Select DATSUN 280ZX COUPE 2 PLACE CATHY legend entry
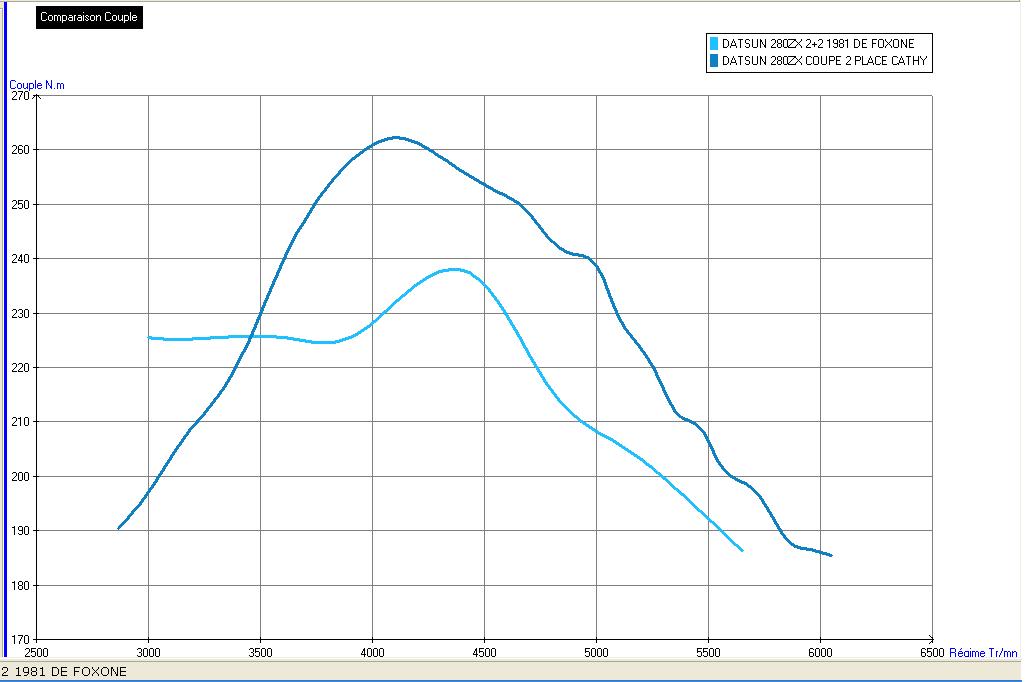 [x=824, y=61]
